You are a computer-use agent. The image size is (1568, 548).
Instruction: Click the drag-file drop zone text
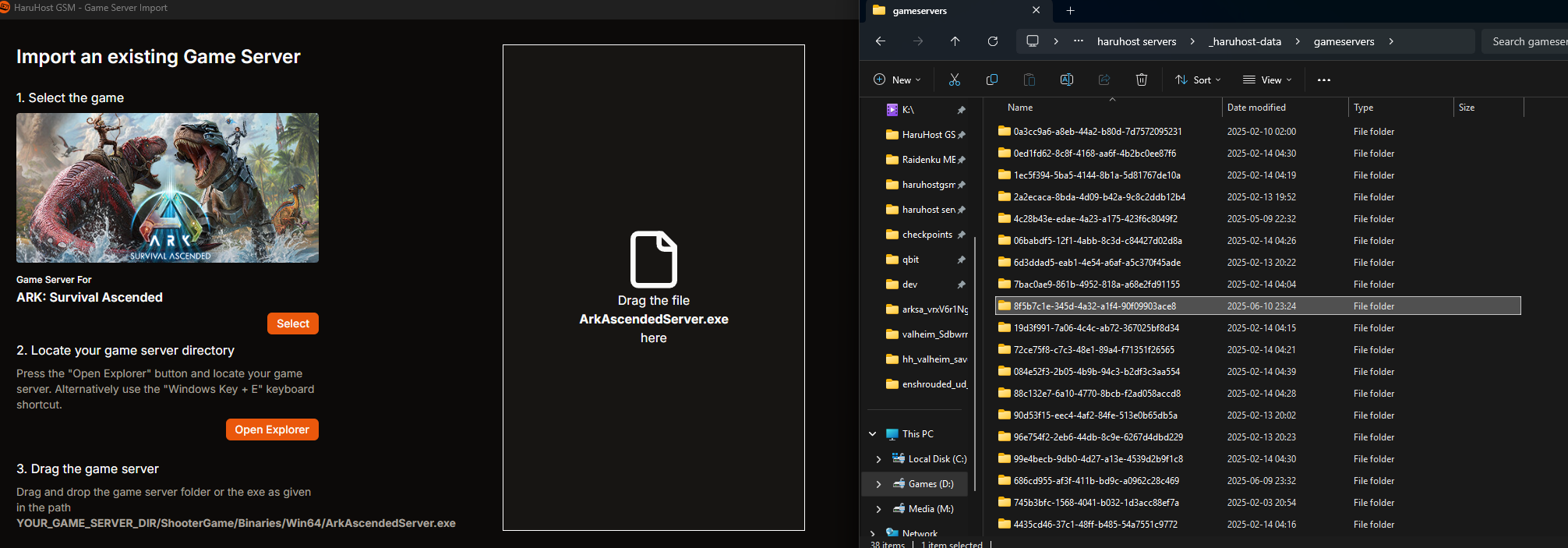654,319
